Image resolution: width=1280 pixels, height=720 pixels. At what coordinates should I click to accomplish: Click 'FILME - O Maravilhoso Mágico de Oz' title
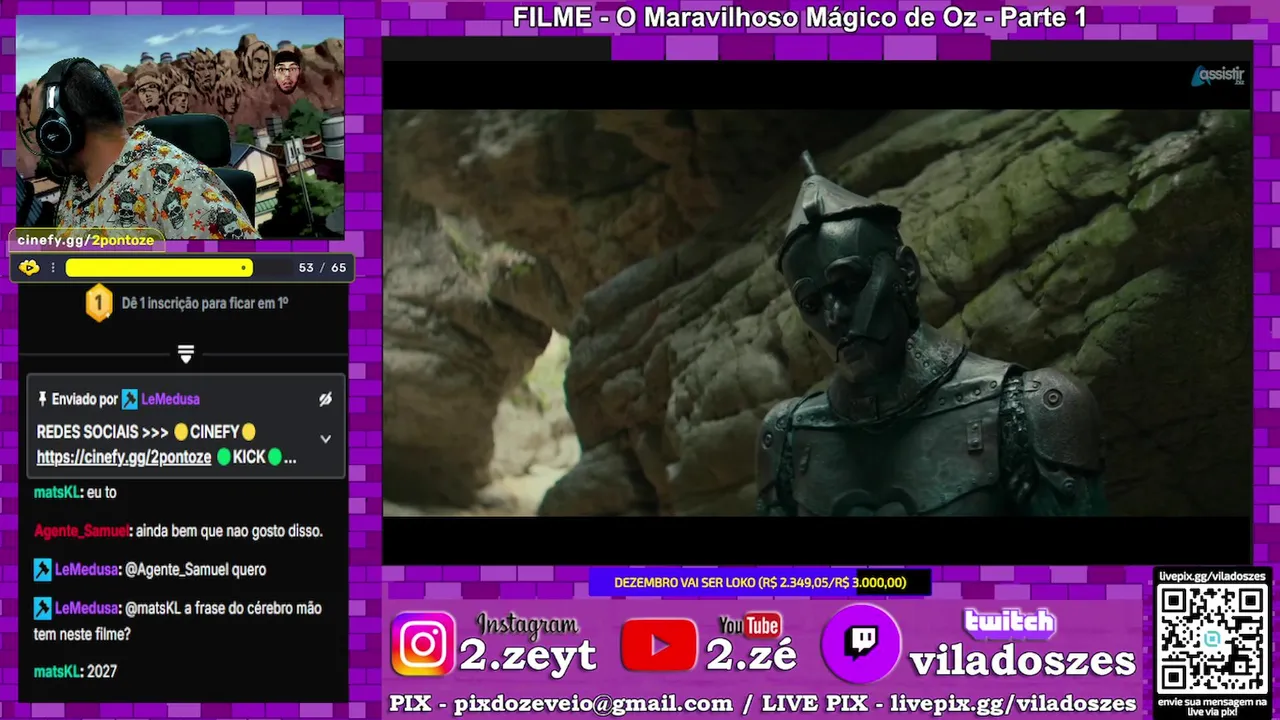coord(799,17)
